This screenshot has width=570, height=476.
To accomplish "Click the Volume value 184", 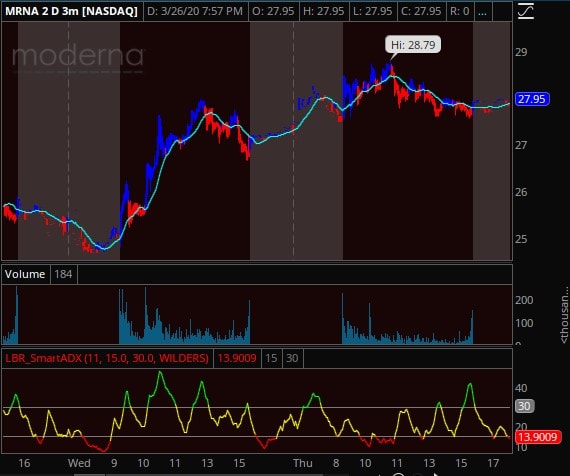I will click(63, 274).
